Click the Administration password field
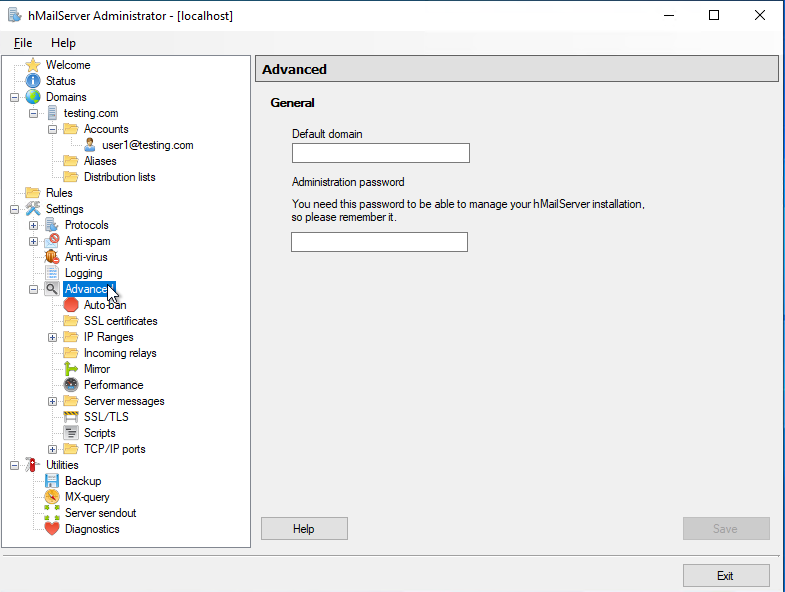Image resolution: width=785 pixels, height=592 pixels. coord(379,242)
